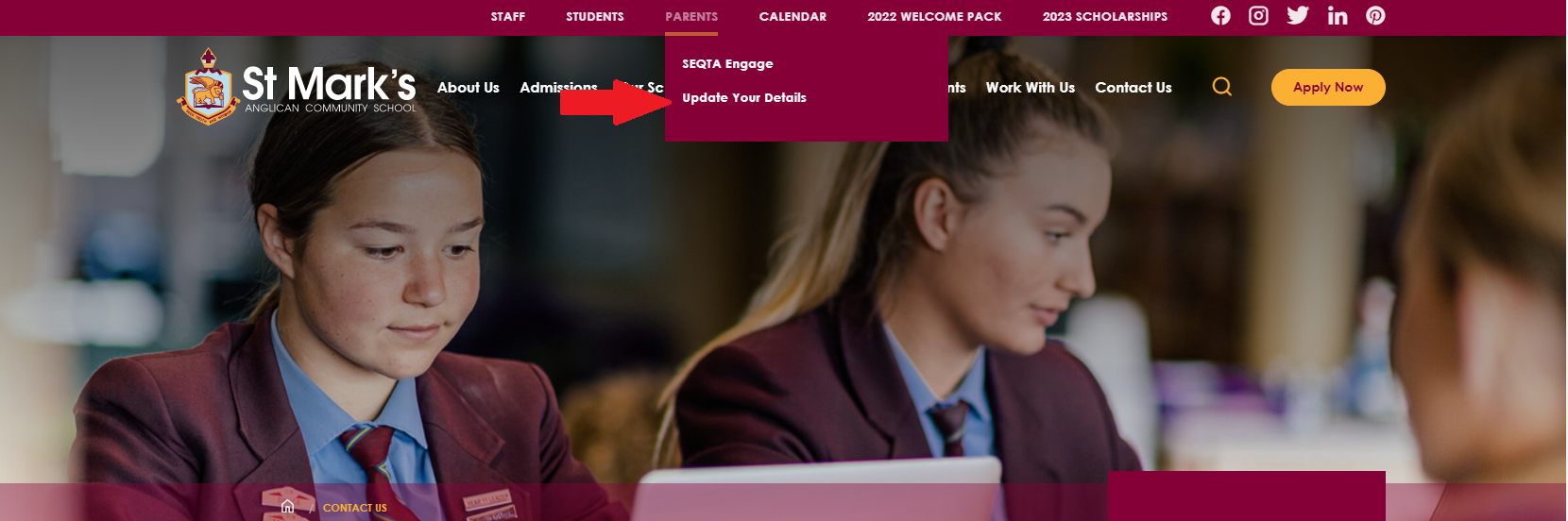The height and width of the screenshot is (521, 1568).
Task: Open the Calendar link
Action: pos(793,17)
